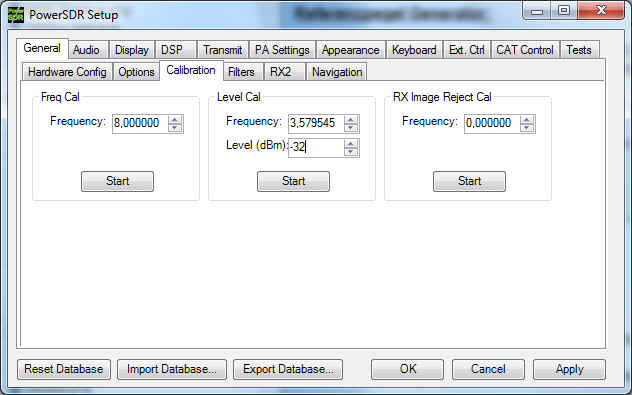
Task: Click Reset Database button
Action: 64,369
